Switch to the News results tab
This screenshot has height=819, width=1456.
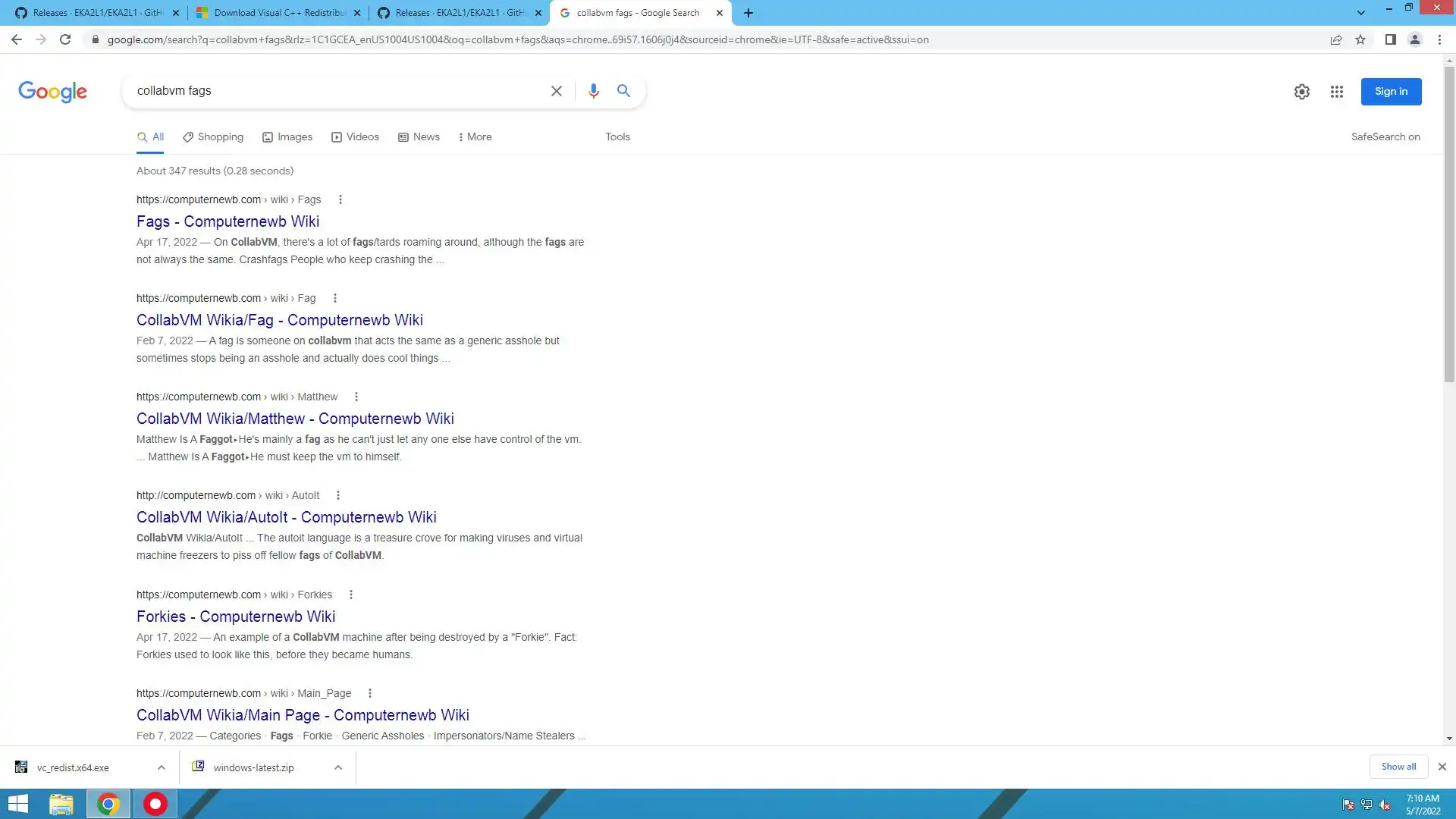pyautogui.click(x=419, y=136)
